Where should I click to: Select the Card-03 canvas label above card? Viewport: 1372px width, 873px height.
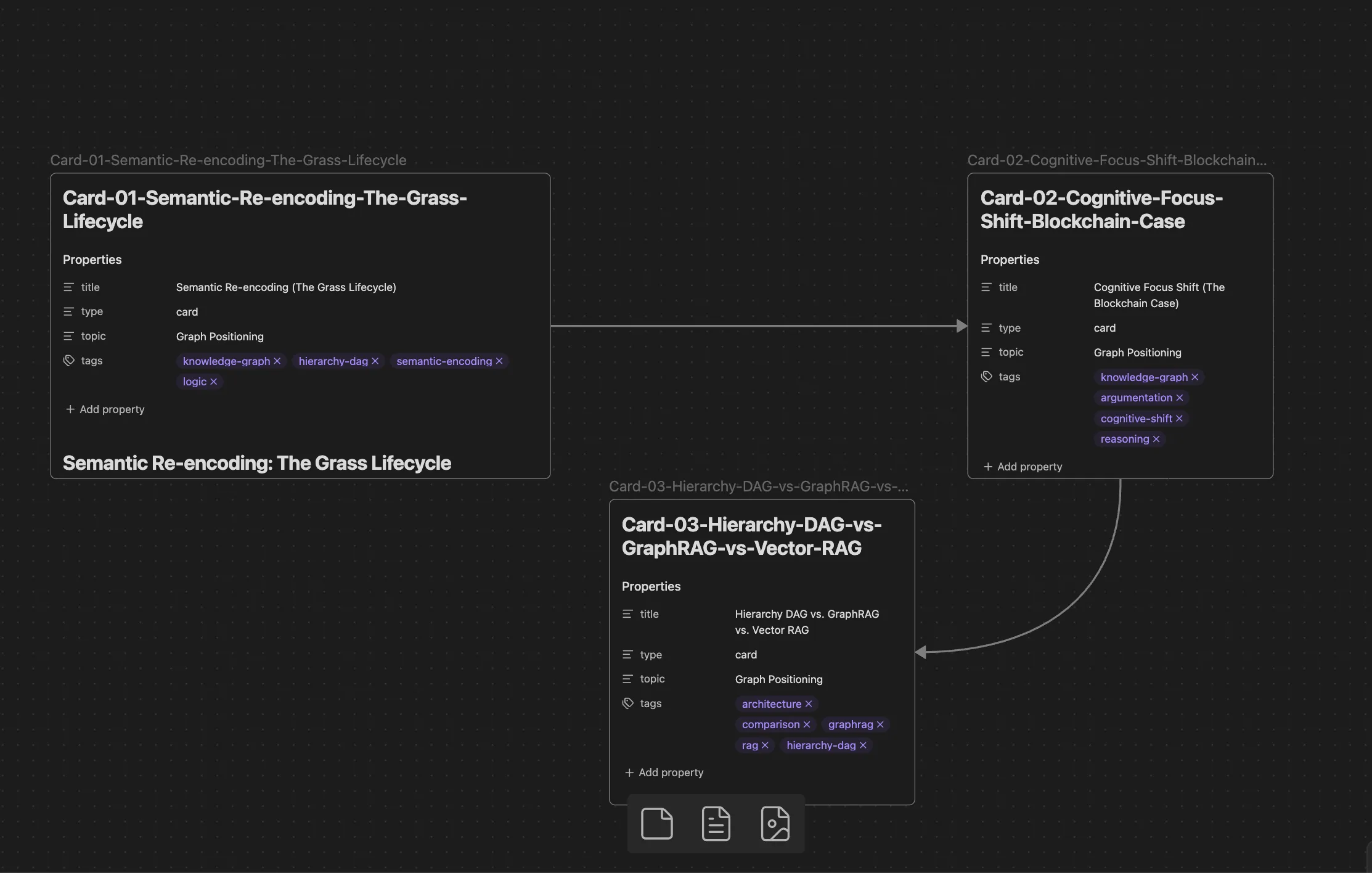[758, 486]
